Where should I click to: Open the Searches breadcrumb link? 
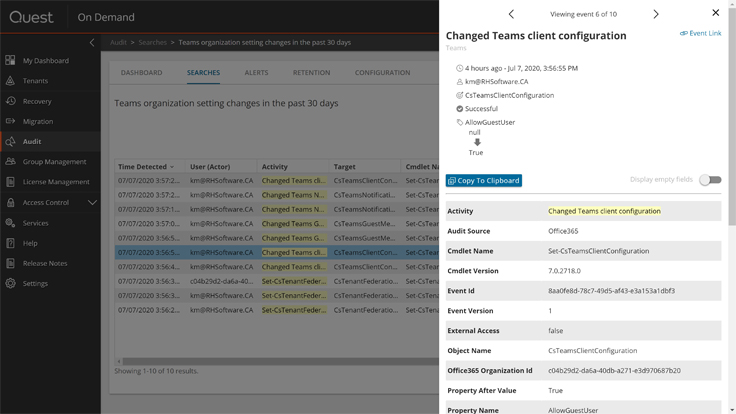153,42
